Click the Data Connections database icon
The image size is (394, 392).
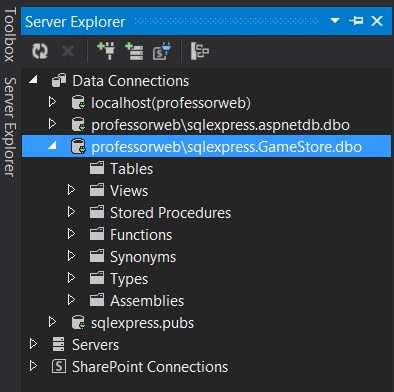tap(59, 81)
